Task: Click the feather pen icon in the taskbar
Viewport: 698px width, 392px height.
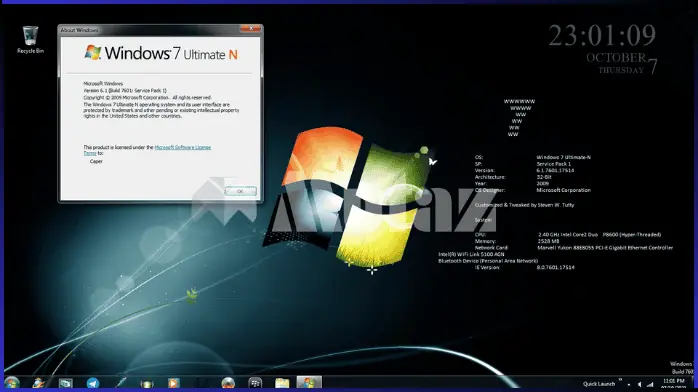Action: (121, 383)
